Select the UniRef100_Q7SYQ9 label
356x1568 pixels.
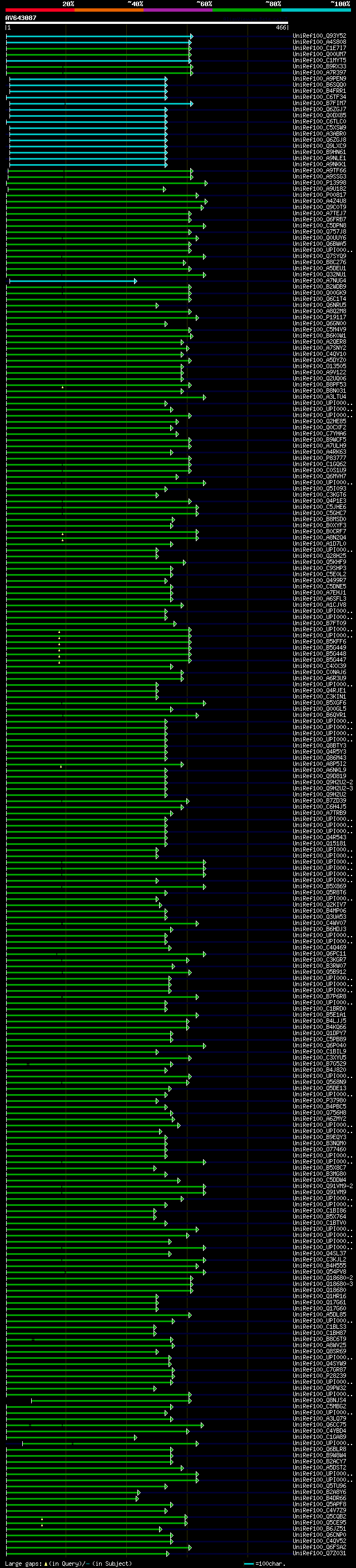coord(319,256)
